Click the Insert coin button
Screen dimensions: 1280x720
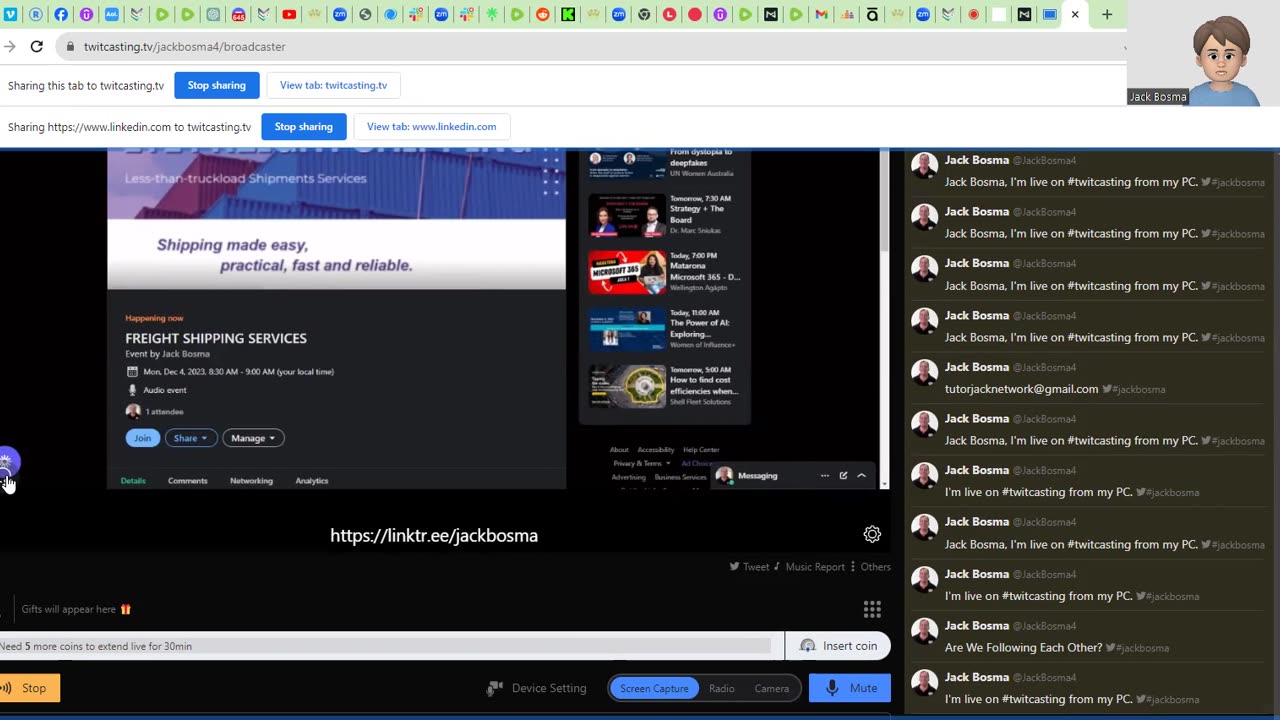838,646
